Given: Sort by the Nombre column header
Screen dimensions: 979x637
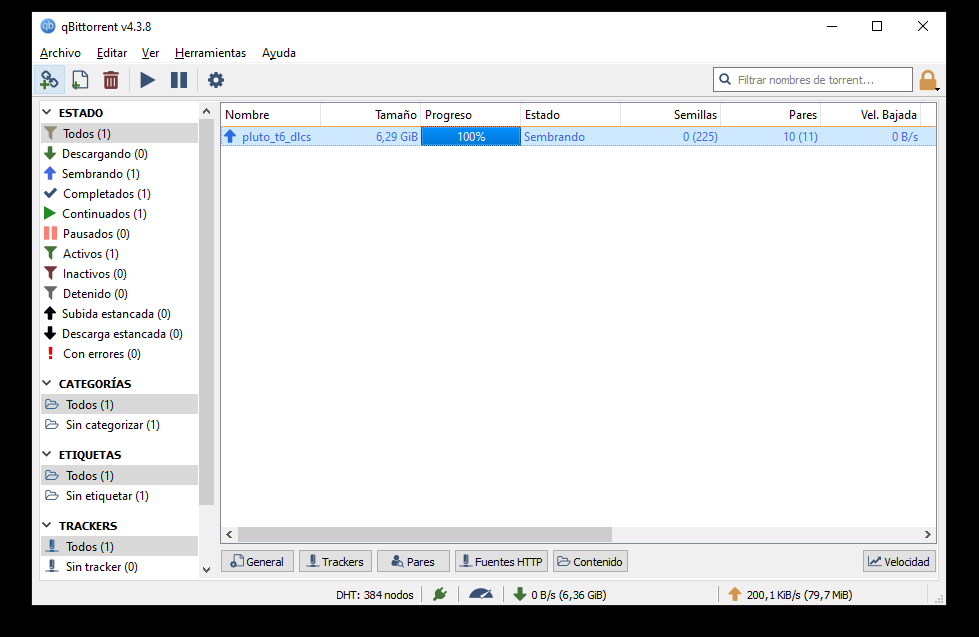Looking at the screenshot, I should 271,115.
